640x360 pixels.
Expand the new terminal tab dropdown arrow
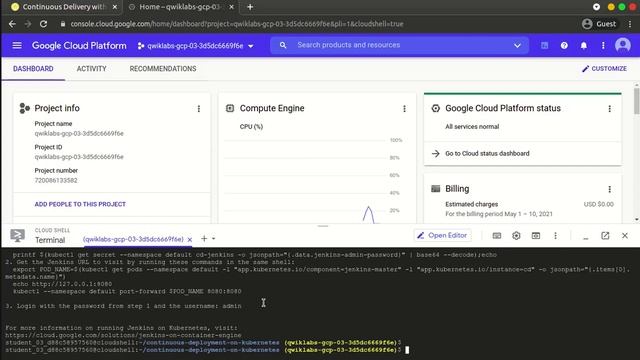(x=213, y=239)
